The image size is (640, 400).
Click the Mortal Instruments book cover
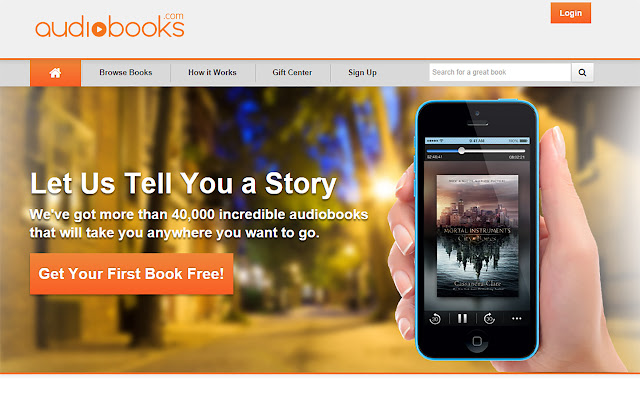tap(478, 236)
